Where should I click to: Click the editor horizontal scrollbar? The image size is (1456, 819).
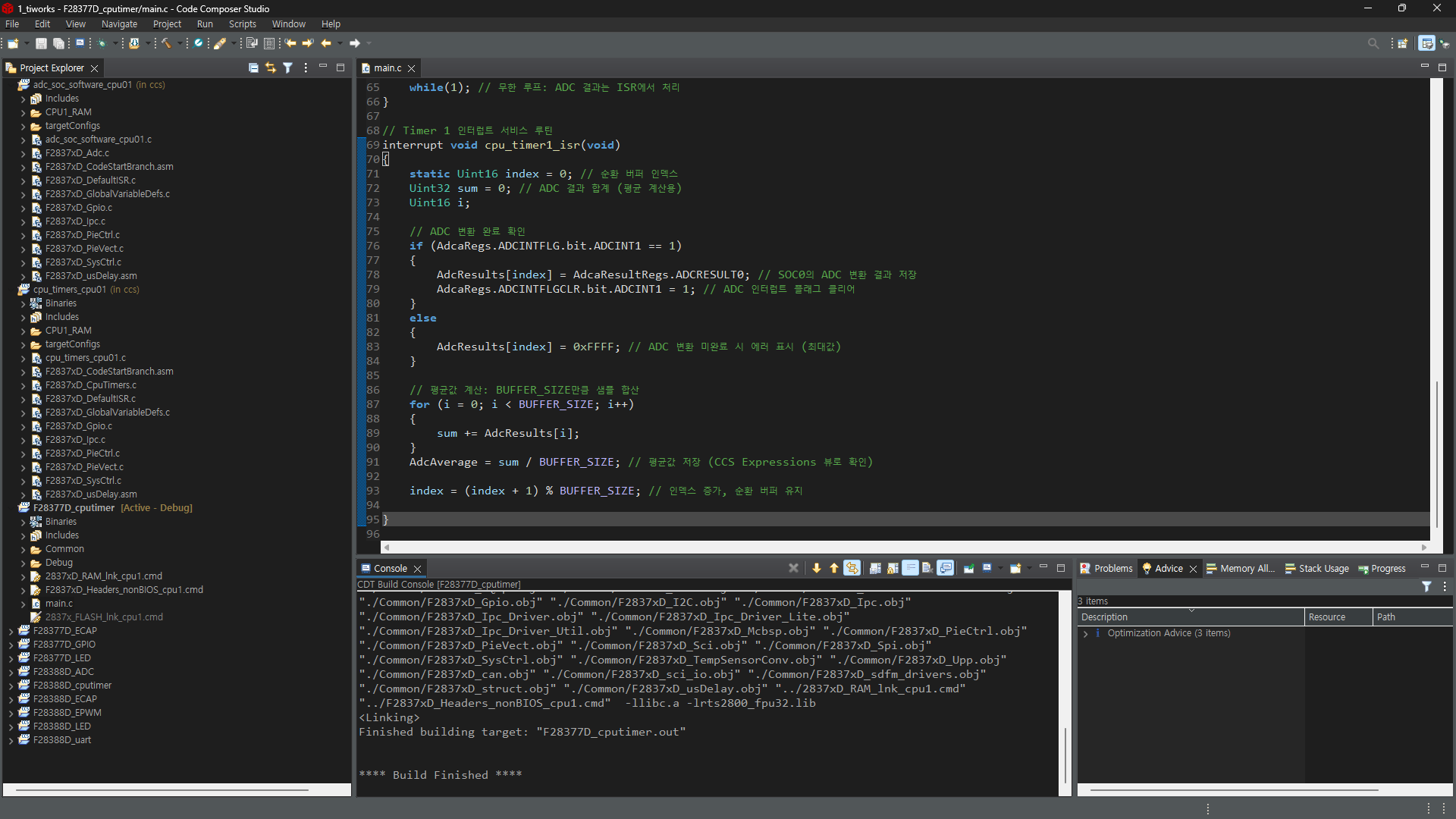pos(902,547)
